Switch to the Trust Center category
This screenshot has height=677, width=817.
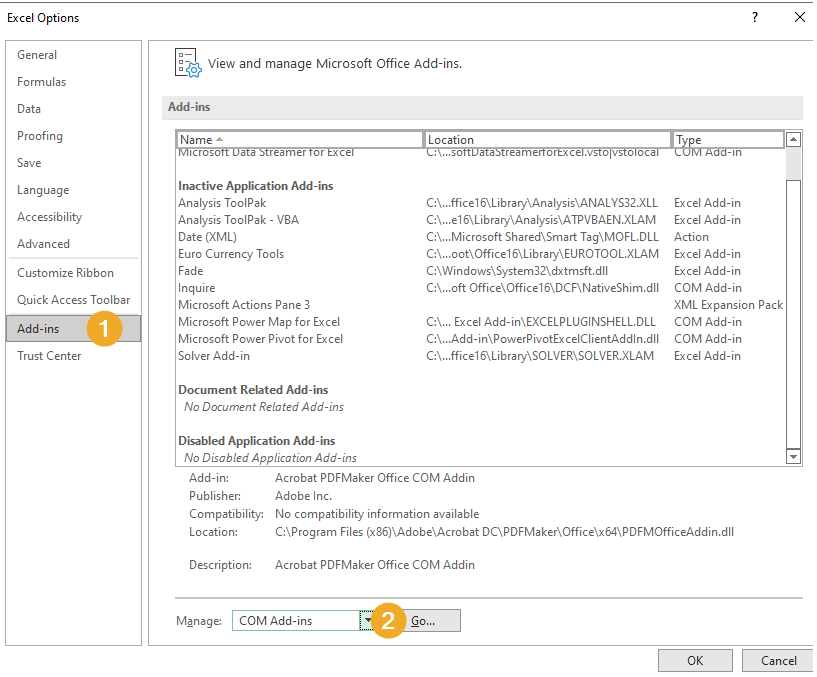click(x=49, y=355)
